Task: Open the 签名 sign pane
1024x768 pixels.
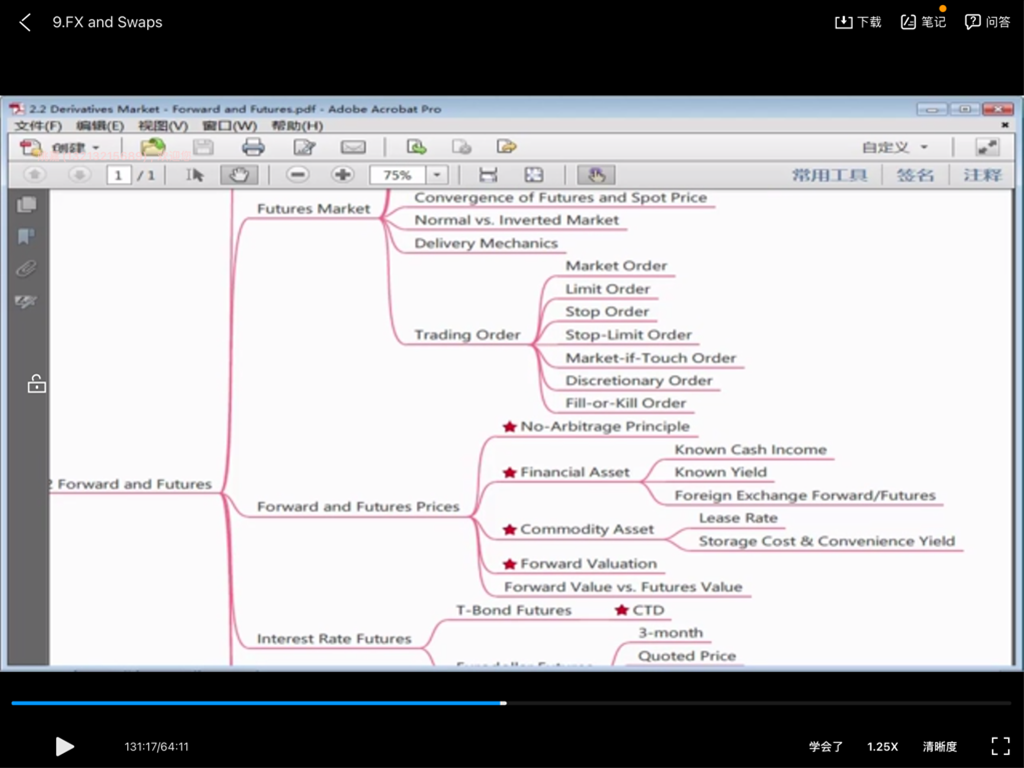Action: pyautogui.click(x=915, y=175)
